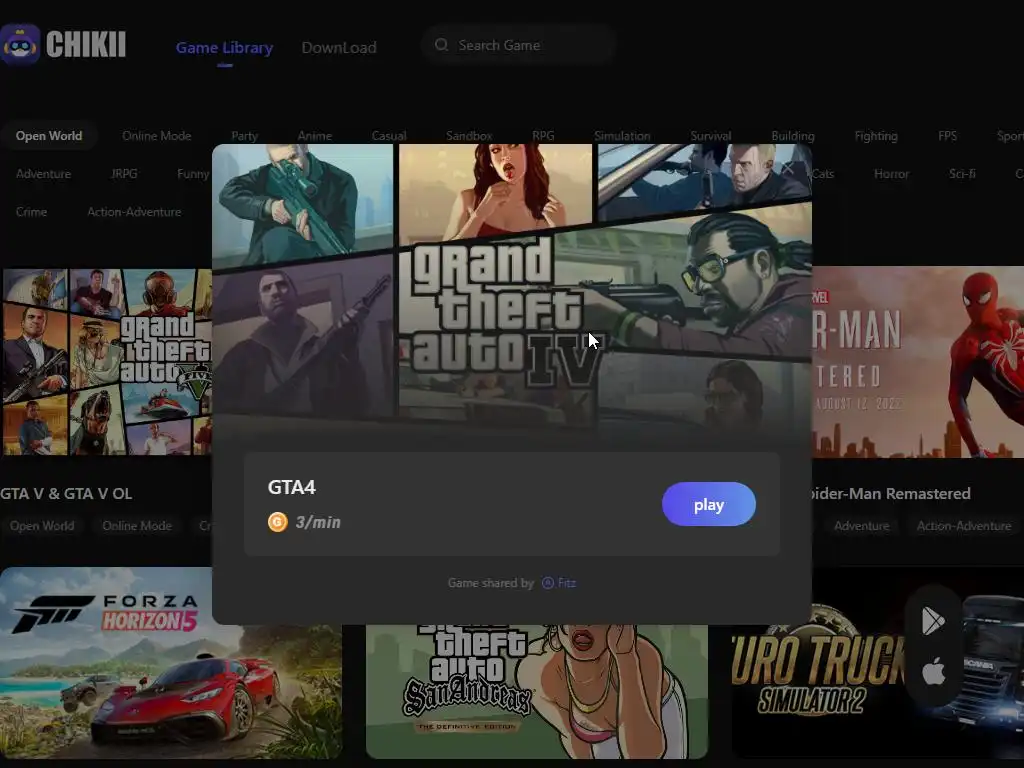1024x768 pixels.
Task: Click Action-Adventure tag under Spider-Man
Action: point(964,526)
